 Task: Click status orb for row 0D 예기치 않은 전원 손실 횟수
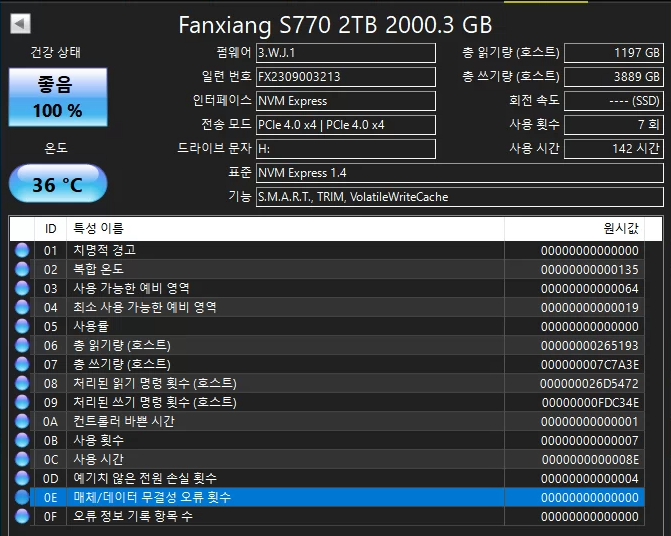(x=22, y=478)
